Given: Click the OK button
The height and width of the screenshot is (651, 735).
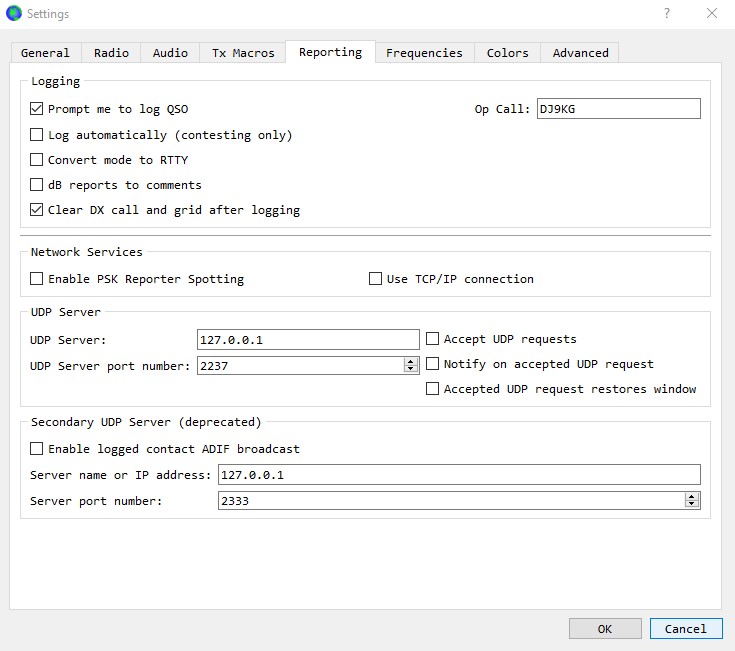Looking at the screenshot, I should [605, 629].
